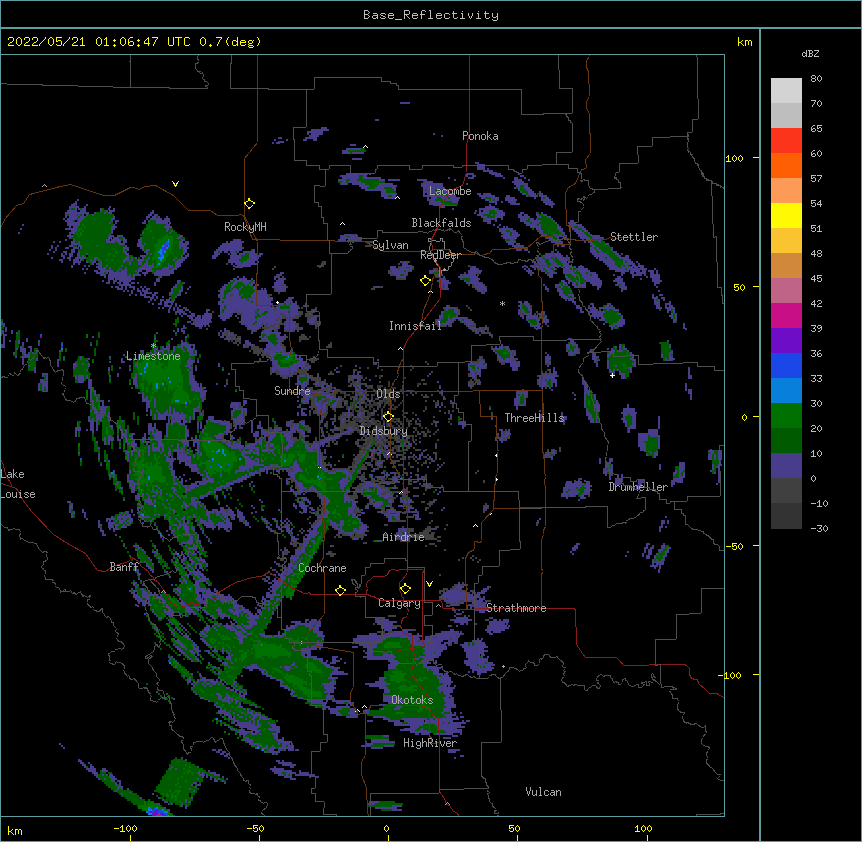Select the bright yellow 54 dBZ legend swatch
The height and width of the screenshot is (842, 862).
click(786, 215)
